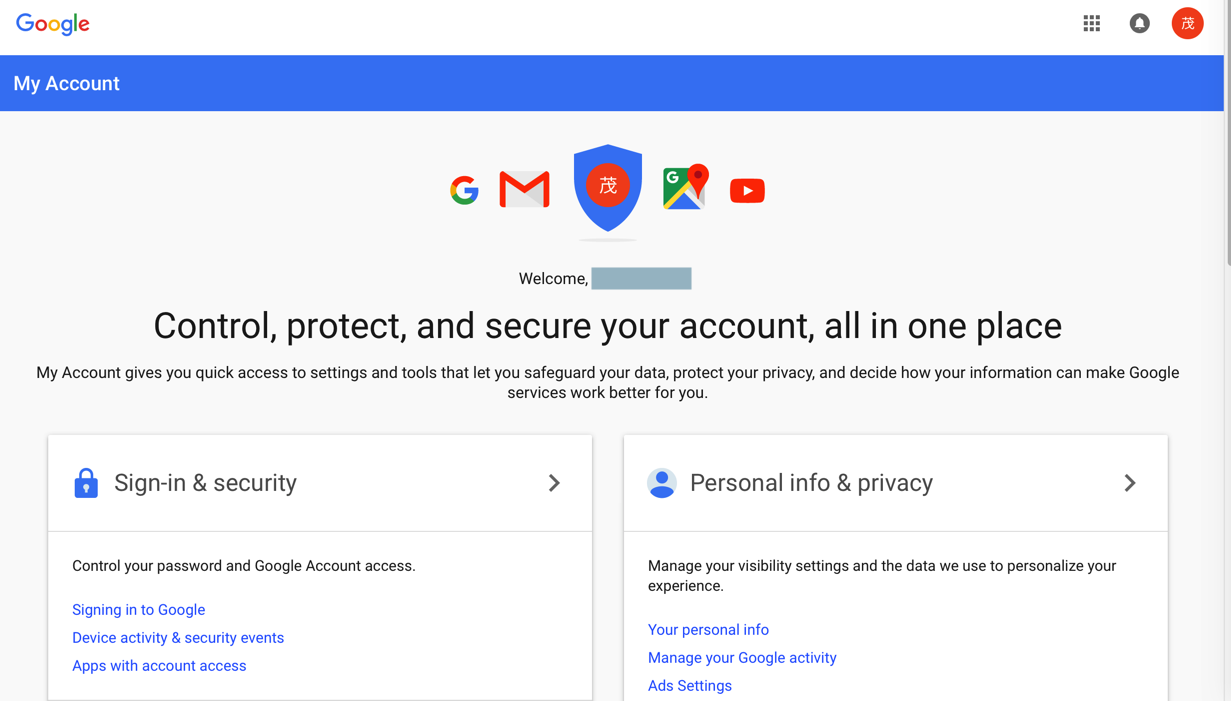The height and width of the screenshot is (701, 1231).
Task: Open the Google apps grid
Action: tap(1091, 23)
